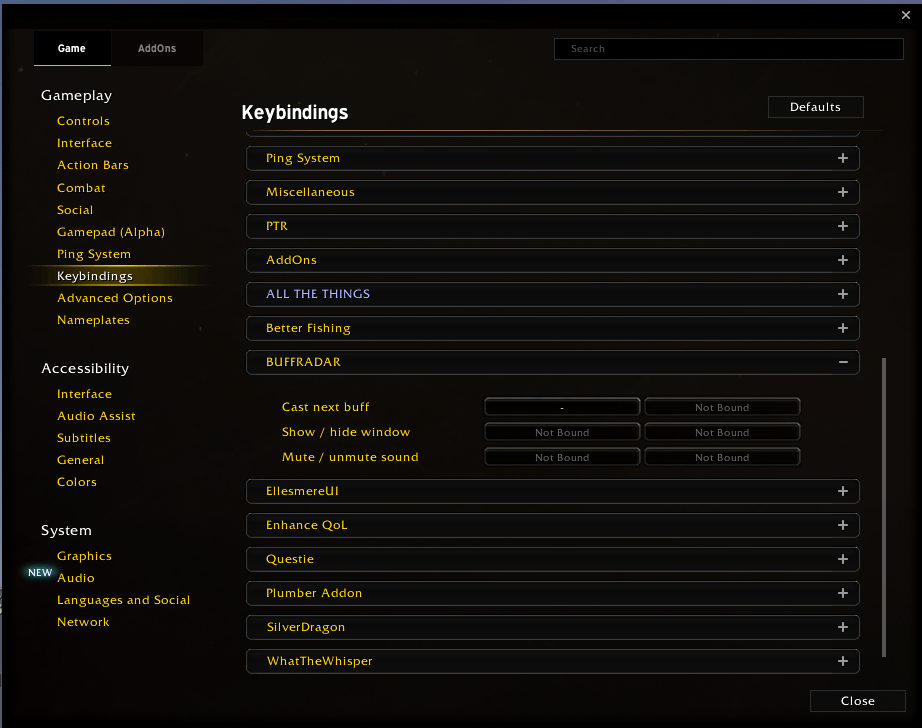This screenshot has height=728, width=922.
Task: Set secondary key for Mute / unmute sound
Action: click(x=722, y=457)
